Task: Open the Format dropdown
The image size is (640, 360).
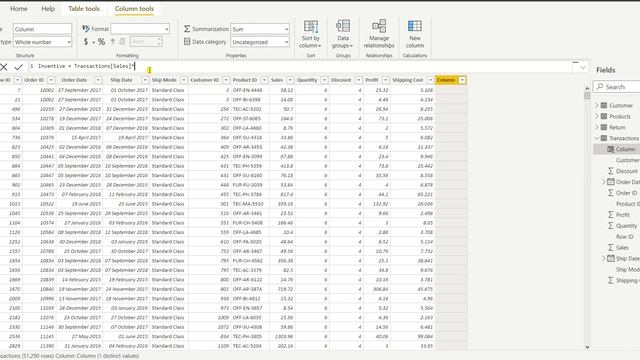Action: pyautogui.click(x=140, y=29)
